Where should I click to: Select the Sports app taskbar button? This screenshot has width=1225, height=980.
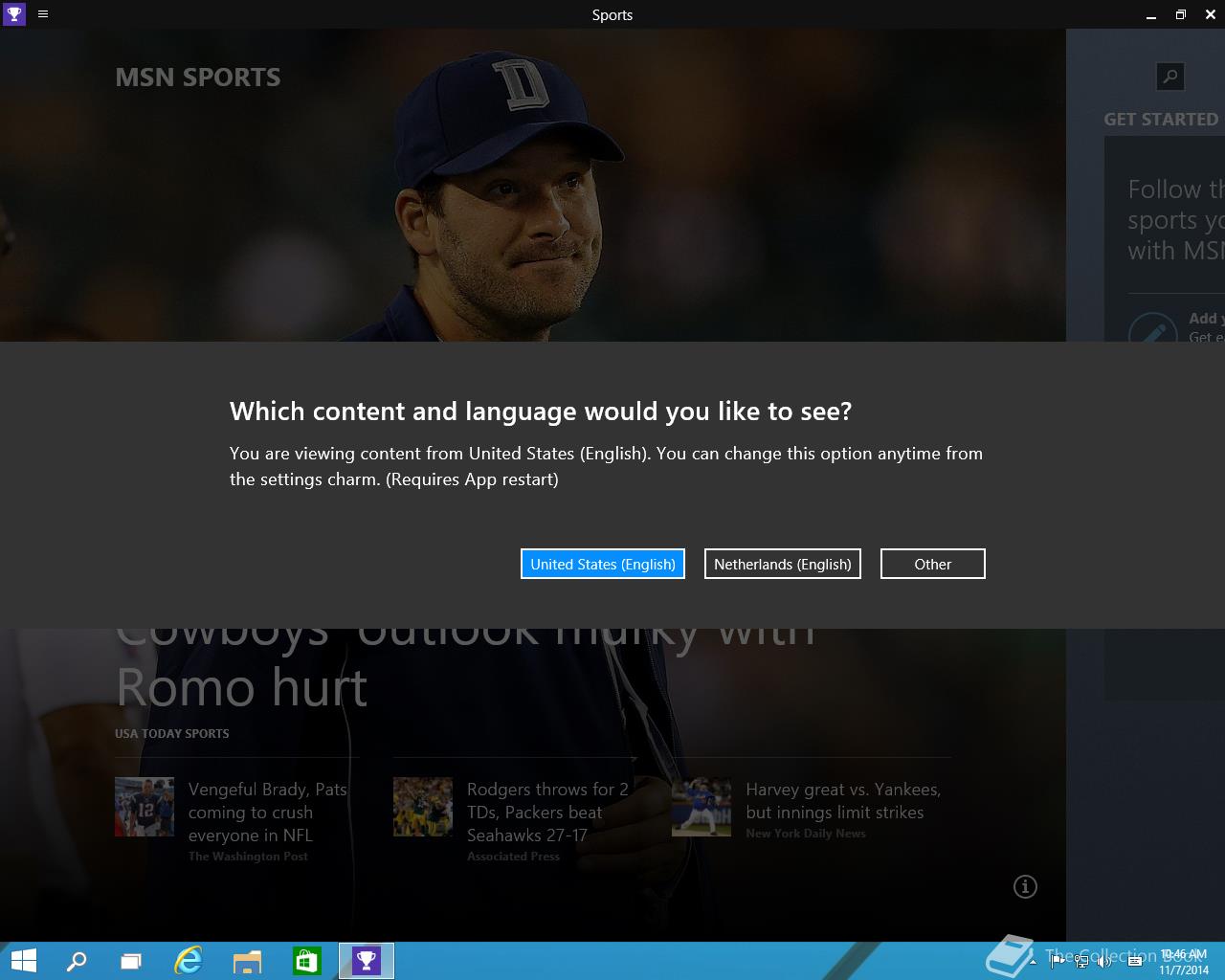367,961
